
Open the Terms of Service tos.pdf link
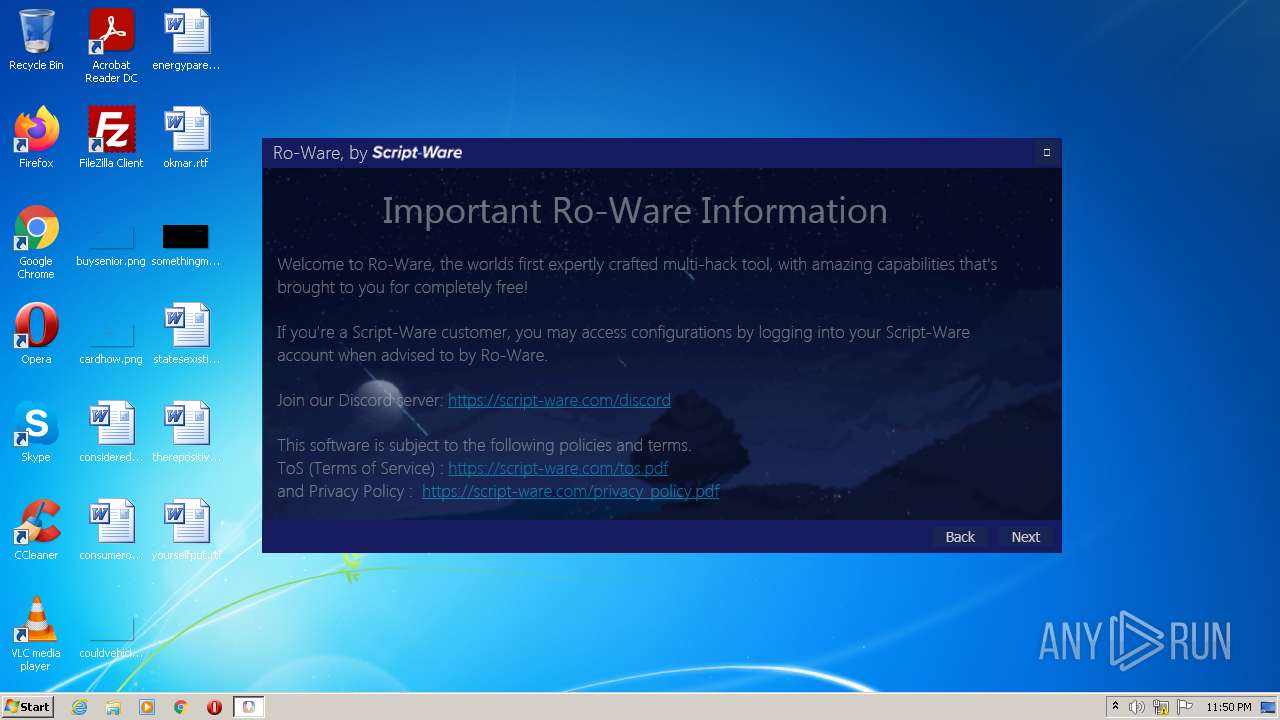pos(558,468)
